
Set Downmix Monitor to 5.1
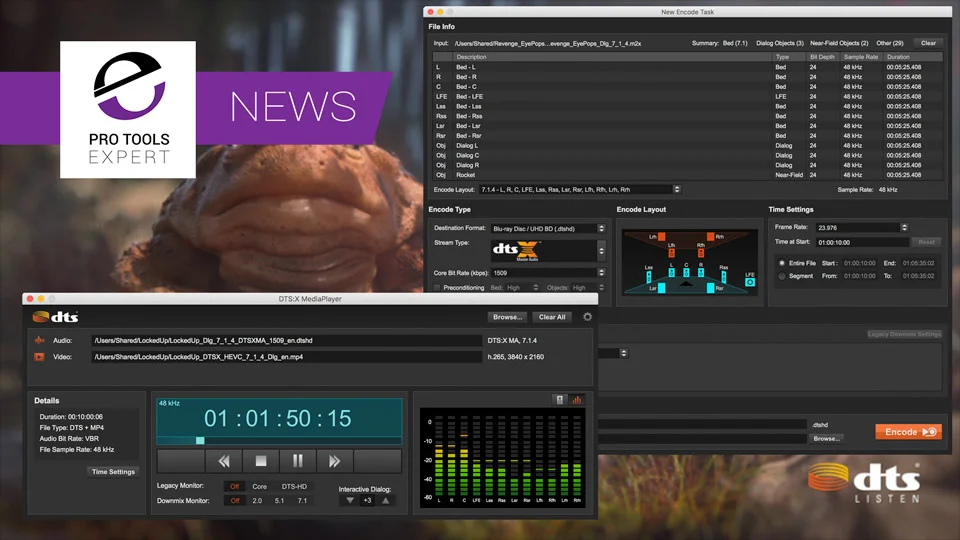pyautogui.click(x=279, y=501)
